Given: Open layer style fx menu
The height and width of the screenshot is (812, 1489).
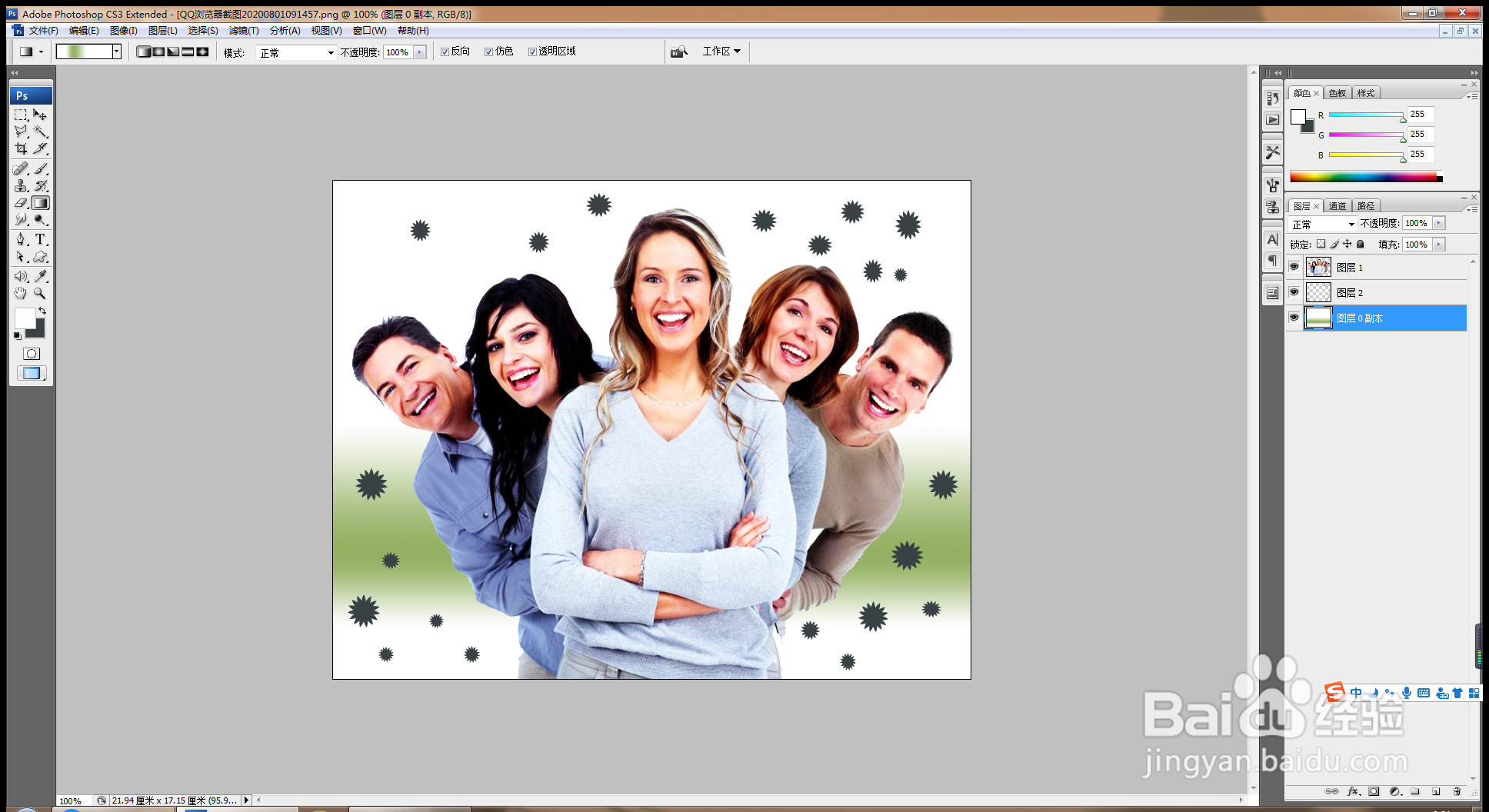Looking at the screenshot, I should (1353, 791).
